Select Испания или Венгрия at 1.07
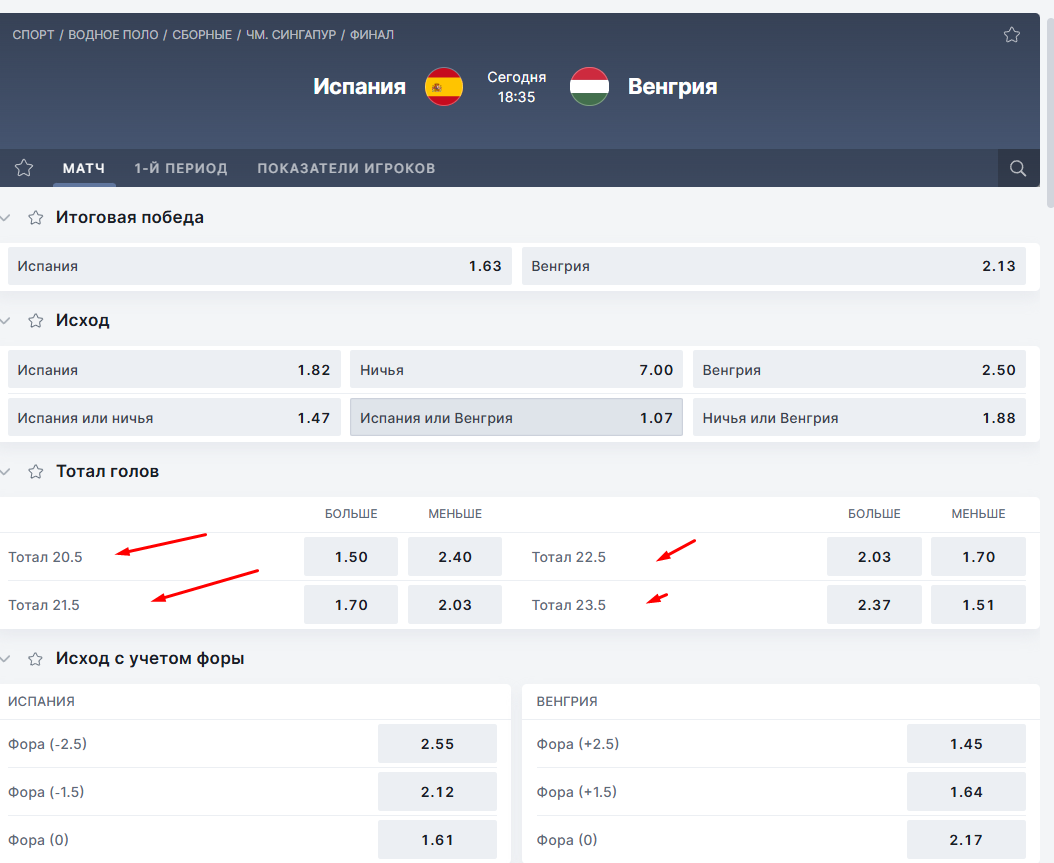Screen dimensions: 1054x863 pos(516,417)
